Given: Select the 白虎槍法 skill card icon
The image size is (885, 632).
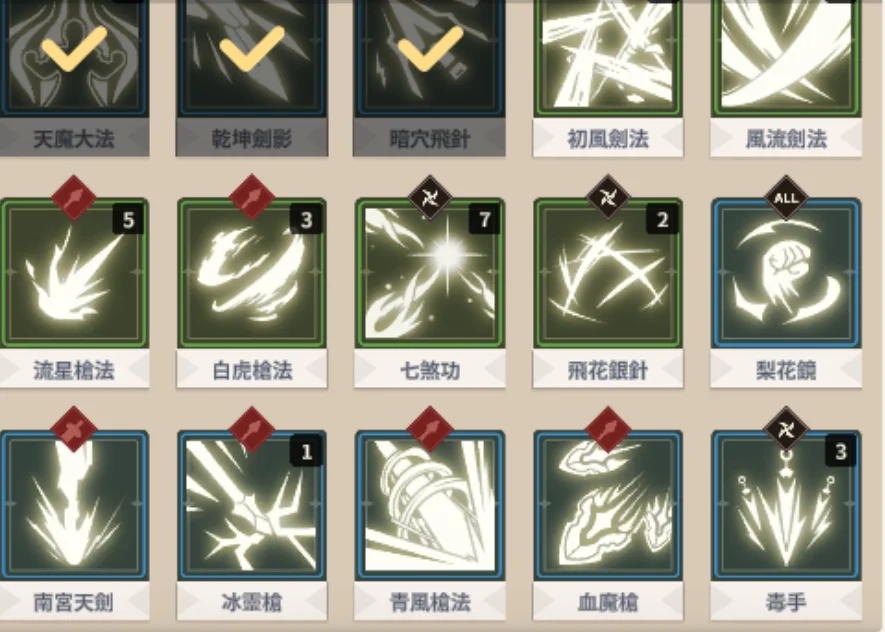Looking at the screenshot, I should click(252, 273).
